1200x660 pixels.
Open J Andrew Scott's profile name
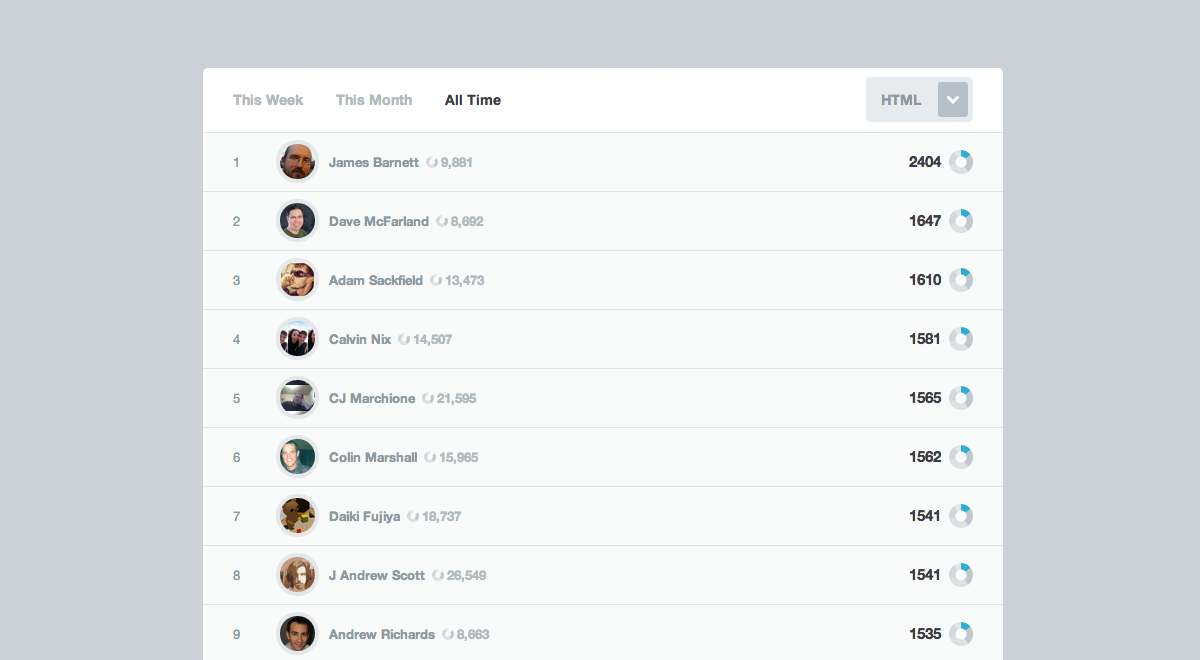(377, 575)
